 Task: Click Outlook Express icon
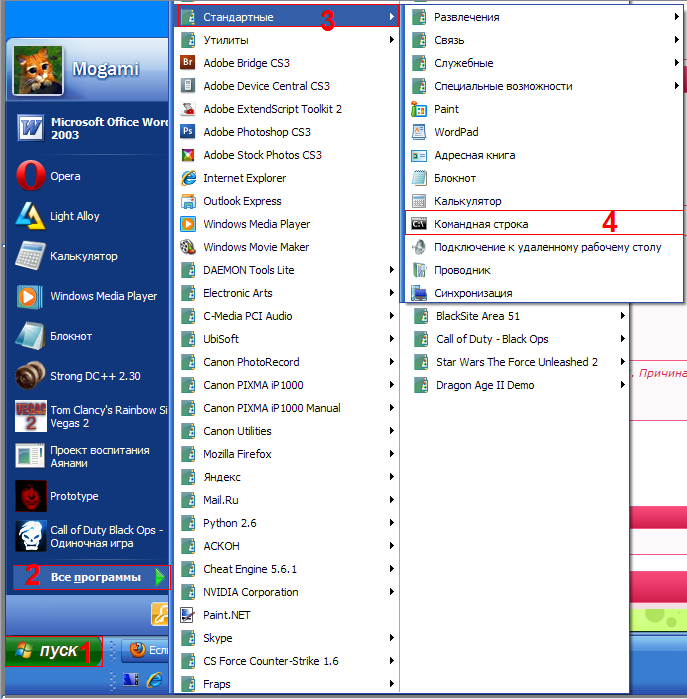tap(188, 201)
